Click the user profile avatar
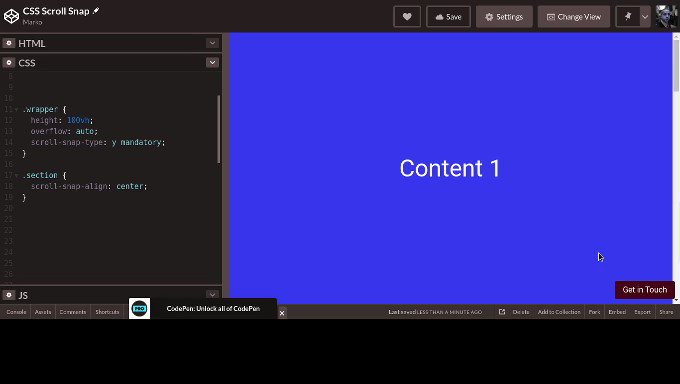680x384 pixels. click(x=667, y=17)
